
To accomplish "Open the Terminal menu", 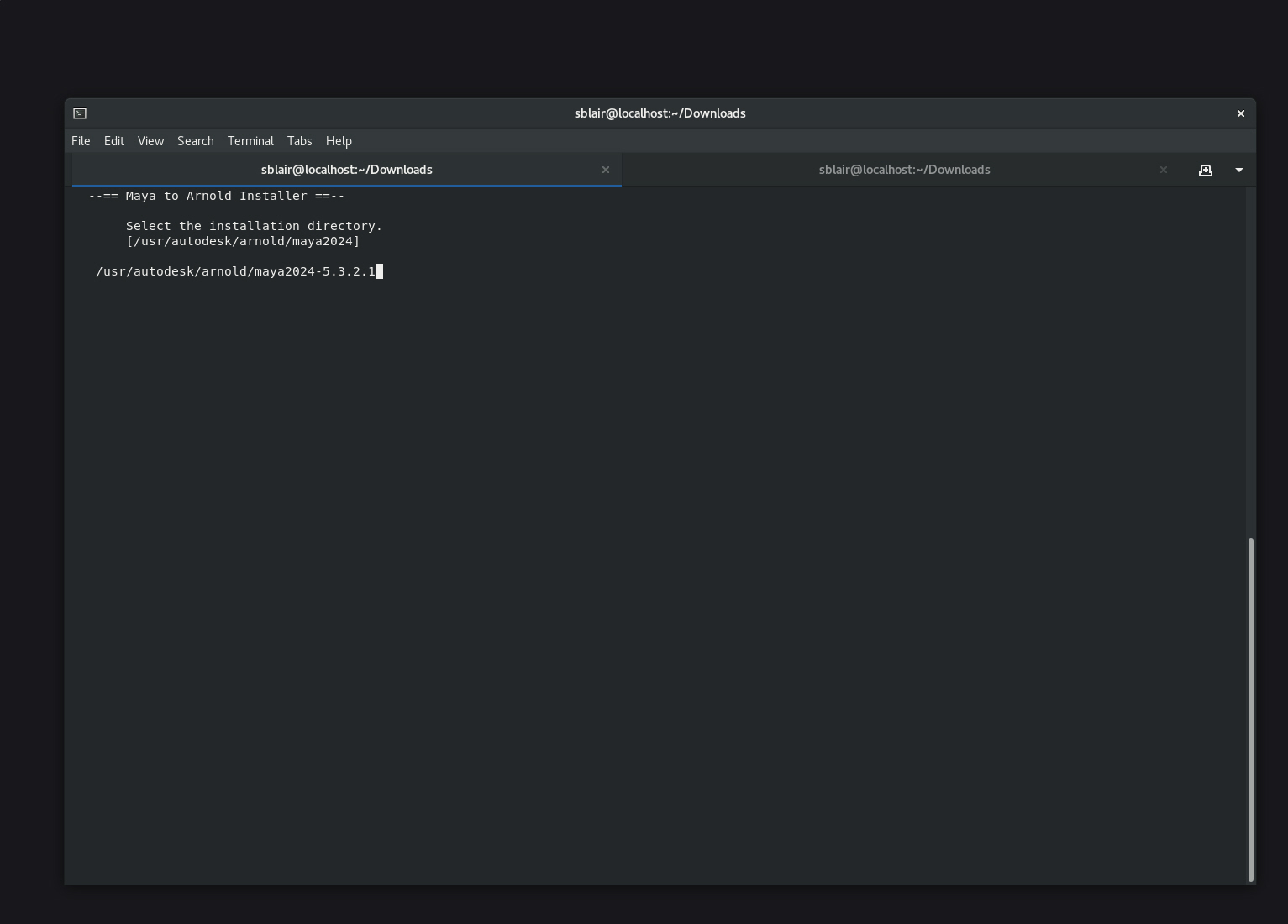I will pos(250,140).
